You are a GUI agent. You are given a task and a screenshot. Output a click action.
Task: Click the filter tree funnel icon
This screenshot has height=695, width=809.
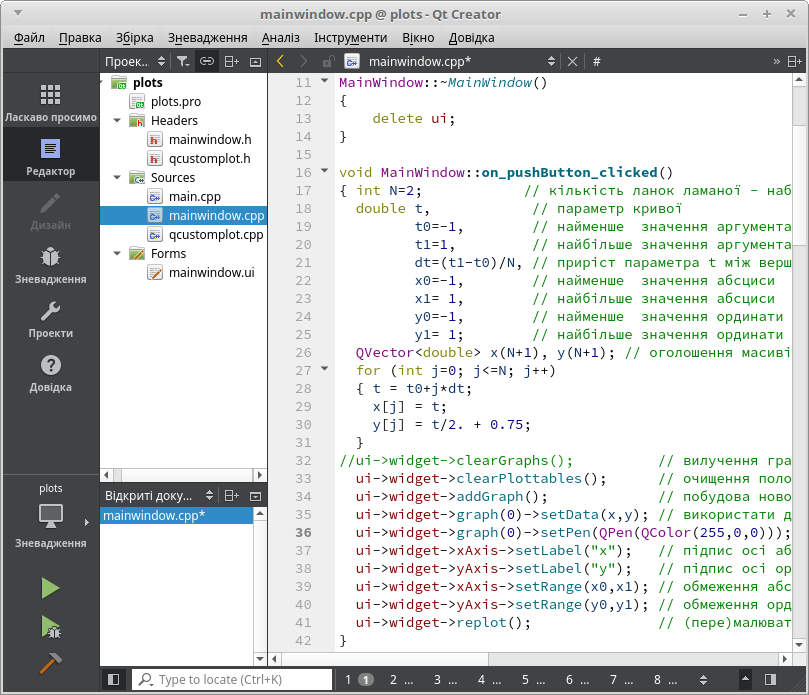pos(182,61)
